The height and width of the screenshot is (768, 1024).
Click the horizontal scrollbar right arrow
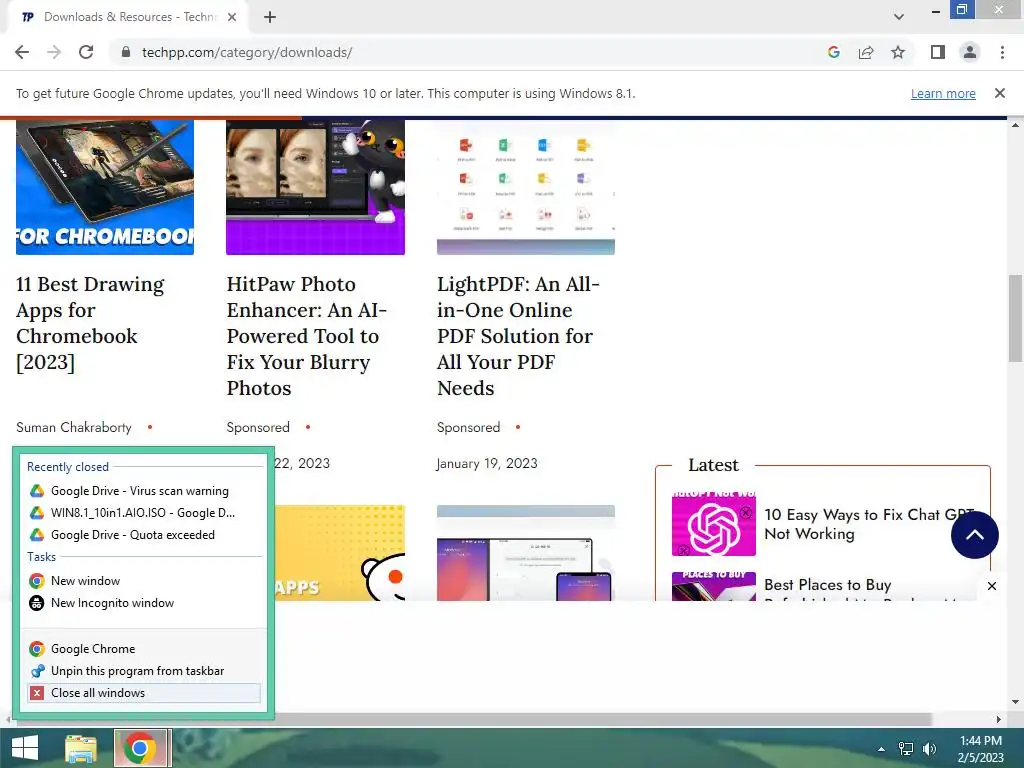point(998,719)
